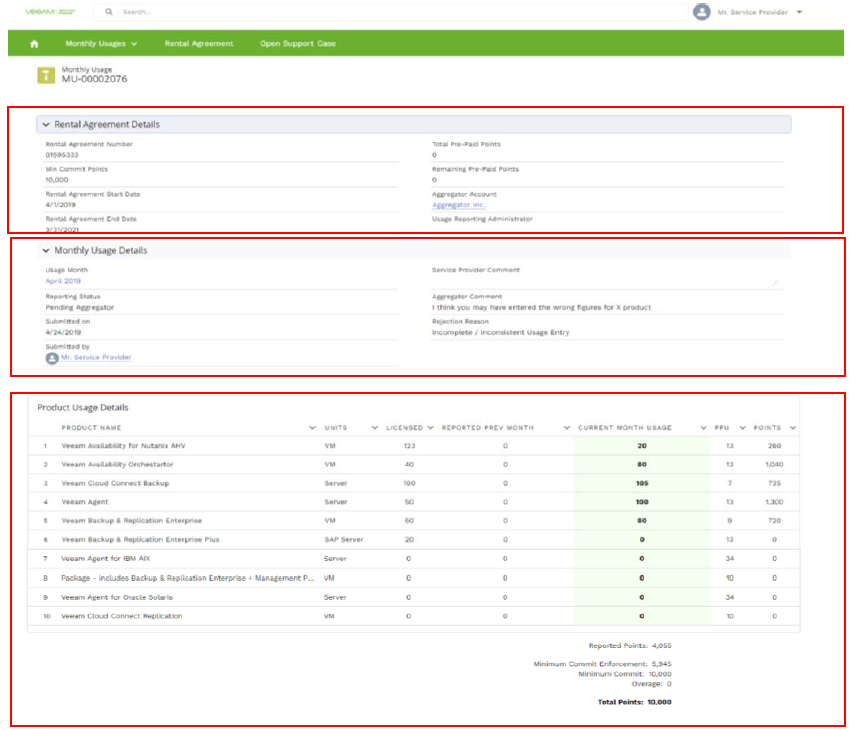Click rental agreement number 01595333
This screenshot has height=731, width=855.
point(62,155)
